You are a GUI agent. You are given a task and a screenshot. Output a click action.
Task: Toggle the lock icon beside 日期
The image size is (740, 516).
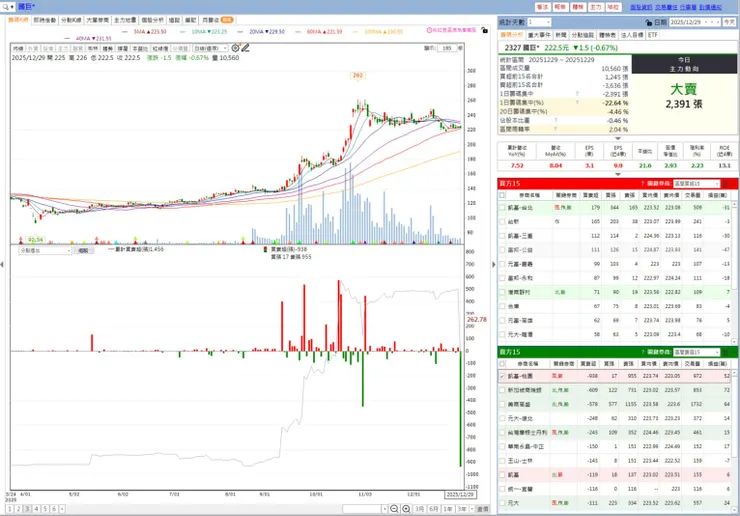point(648,22)
